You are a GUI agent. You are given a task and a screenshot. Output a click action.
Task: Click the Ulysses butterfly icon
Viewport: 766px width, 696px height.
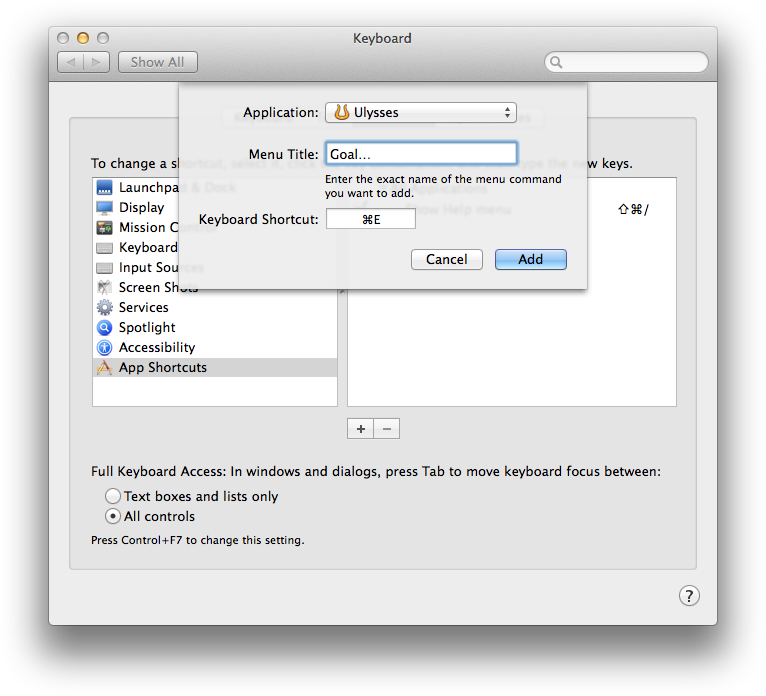(x=342, y=112)
